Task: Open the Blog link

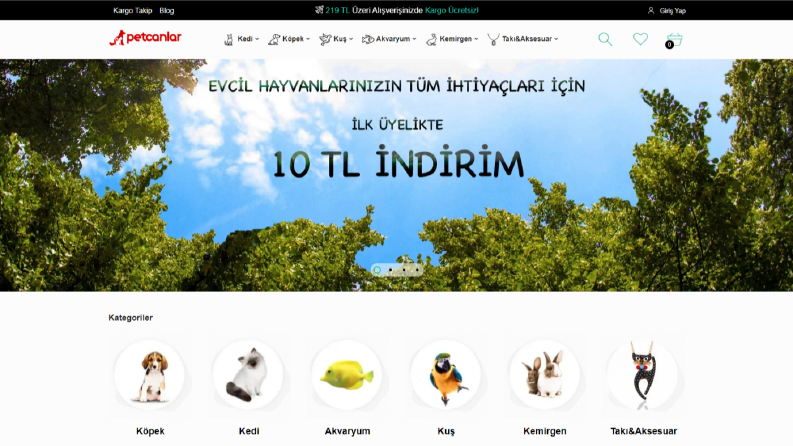Action: [x=166, y=11]
